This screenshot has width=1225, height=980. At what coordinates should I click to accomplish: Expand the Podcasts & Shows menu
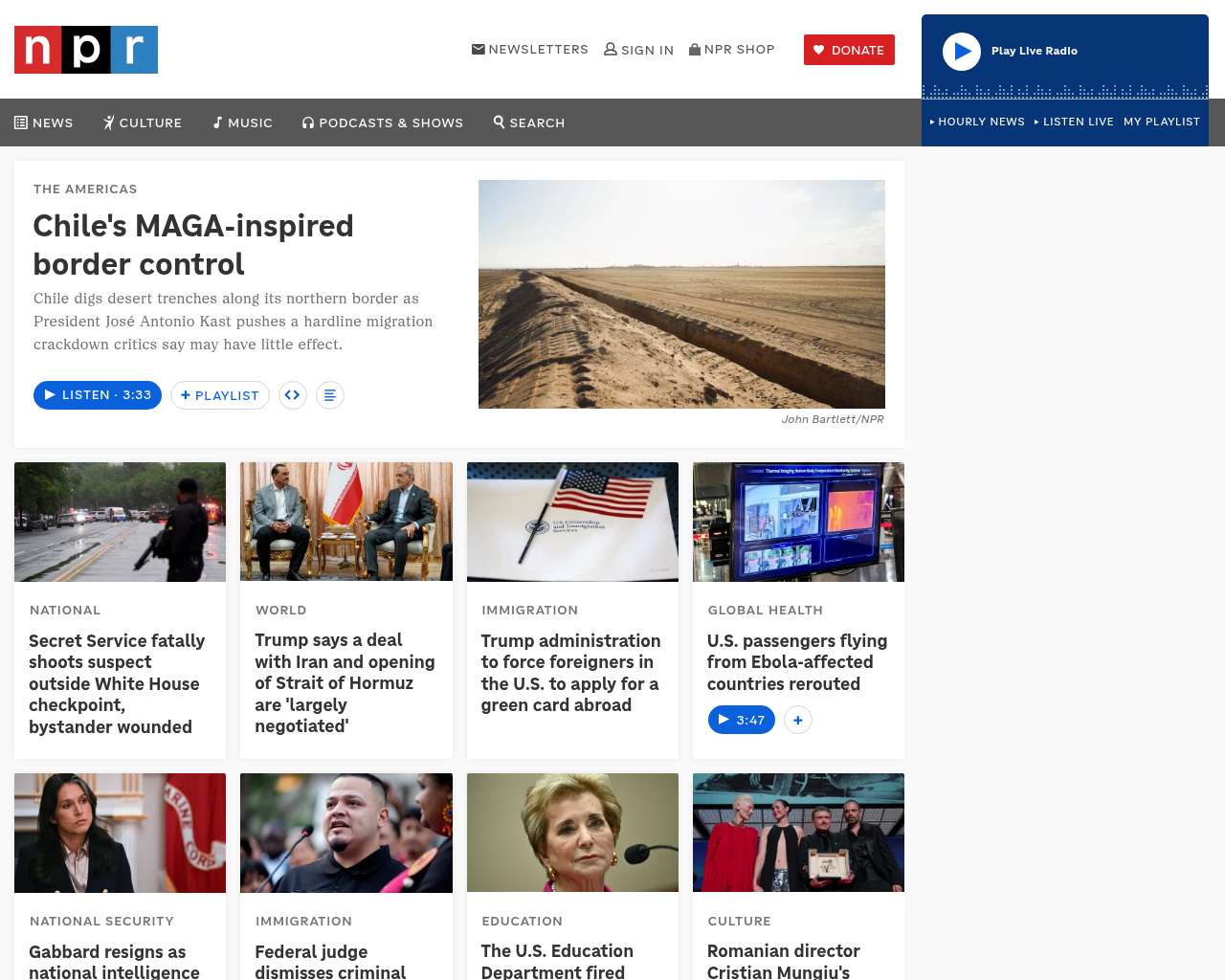pyautogui.click(x=383, y=122)
